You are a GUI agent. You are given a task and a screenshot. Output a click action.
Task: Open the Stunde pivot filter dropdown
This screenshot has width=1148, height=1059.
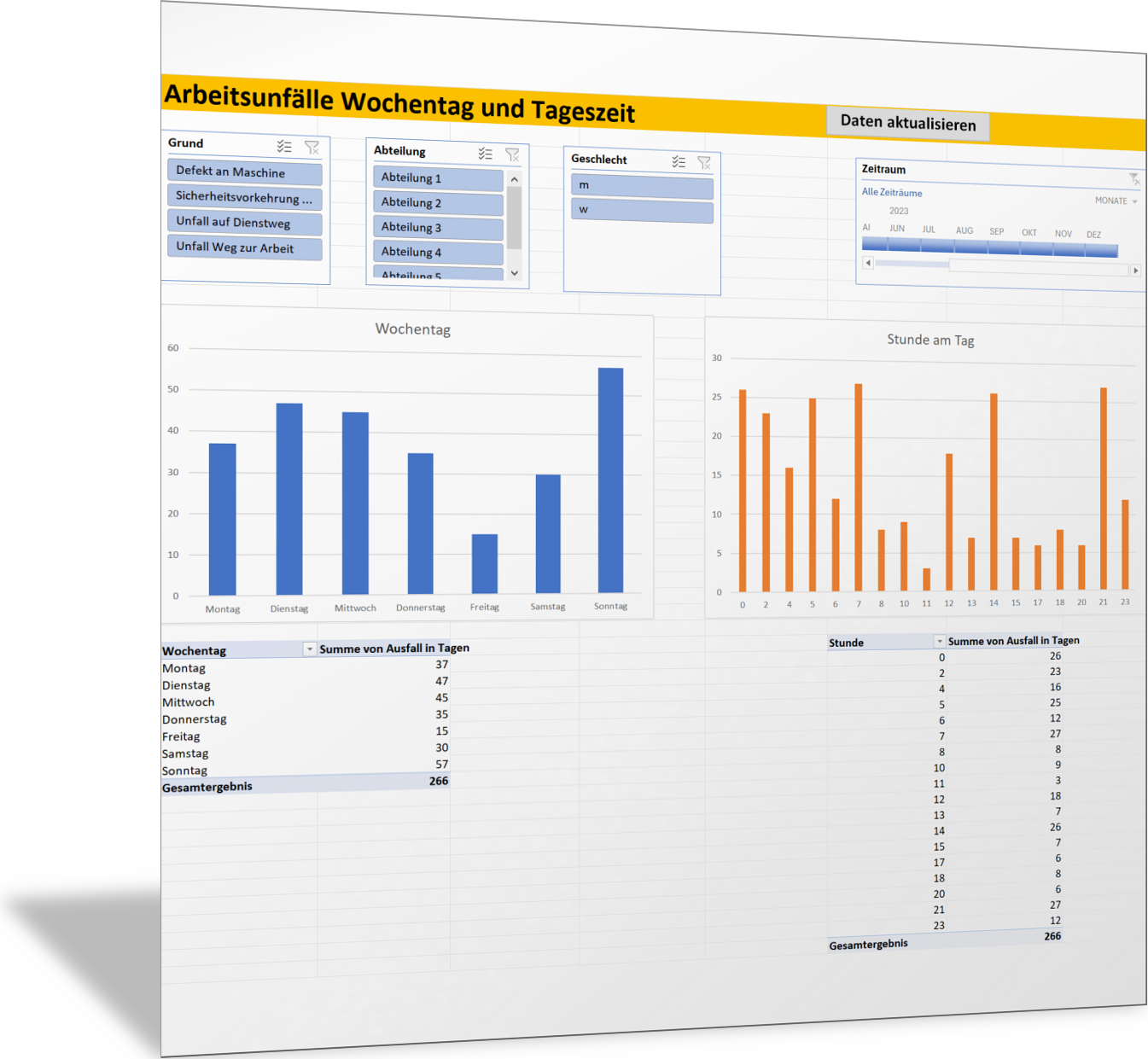[x=940, y=641]
